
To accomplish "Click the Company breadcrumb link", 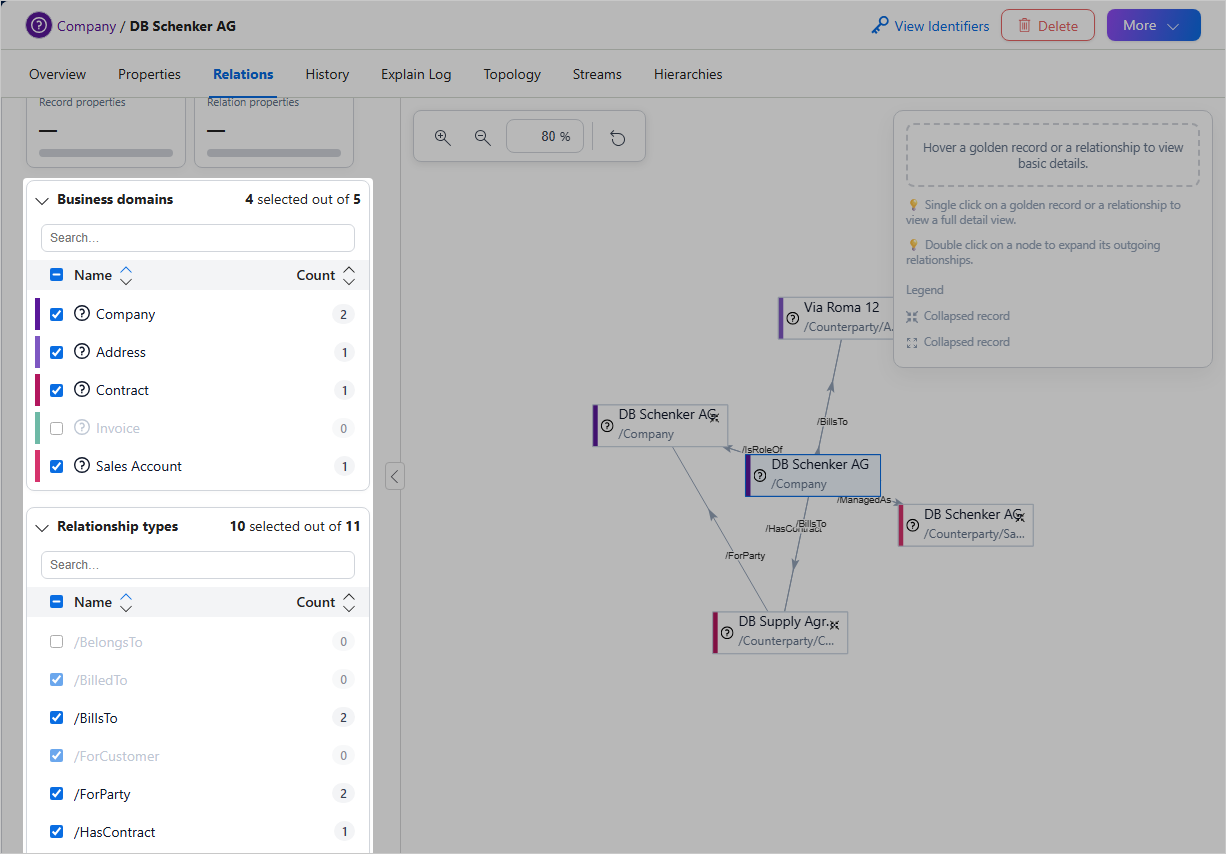I will click(x=86, y=26).
